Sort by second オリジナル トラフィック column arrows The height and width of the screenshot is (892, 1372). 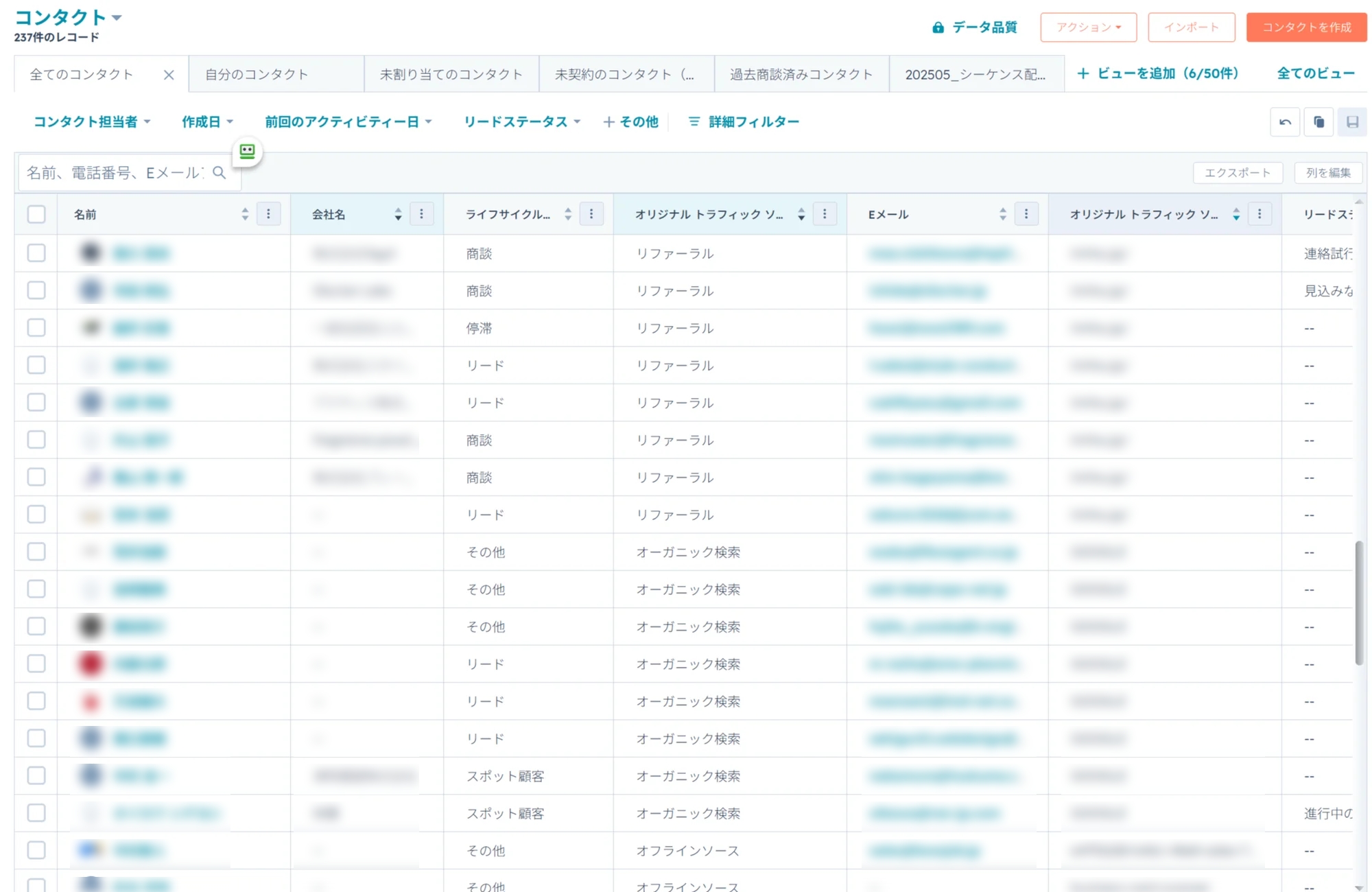point(1236,214)
